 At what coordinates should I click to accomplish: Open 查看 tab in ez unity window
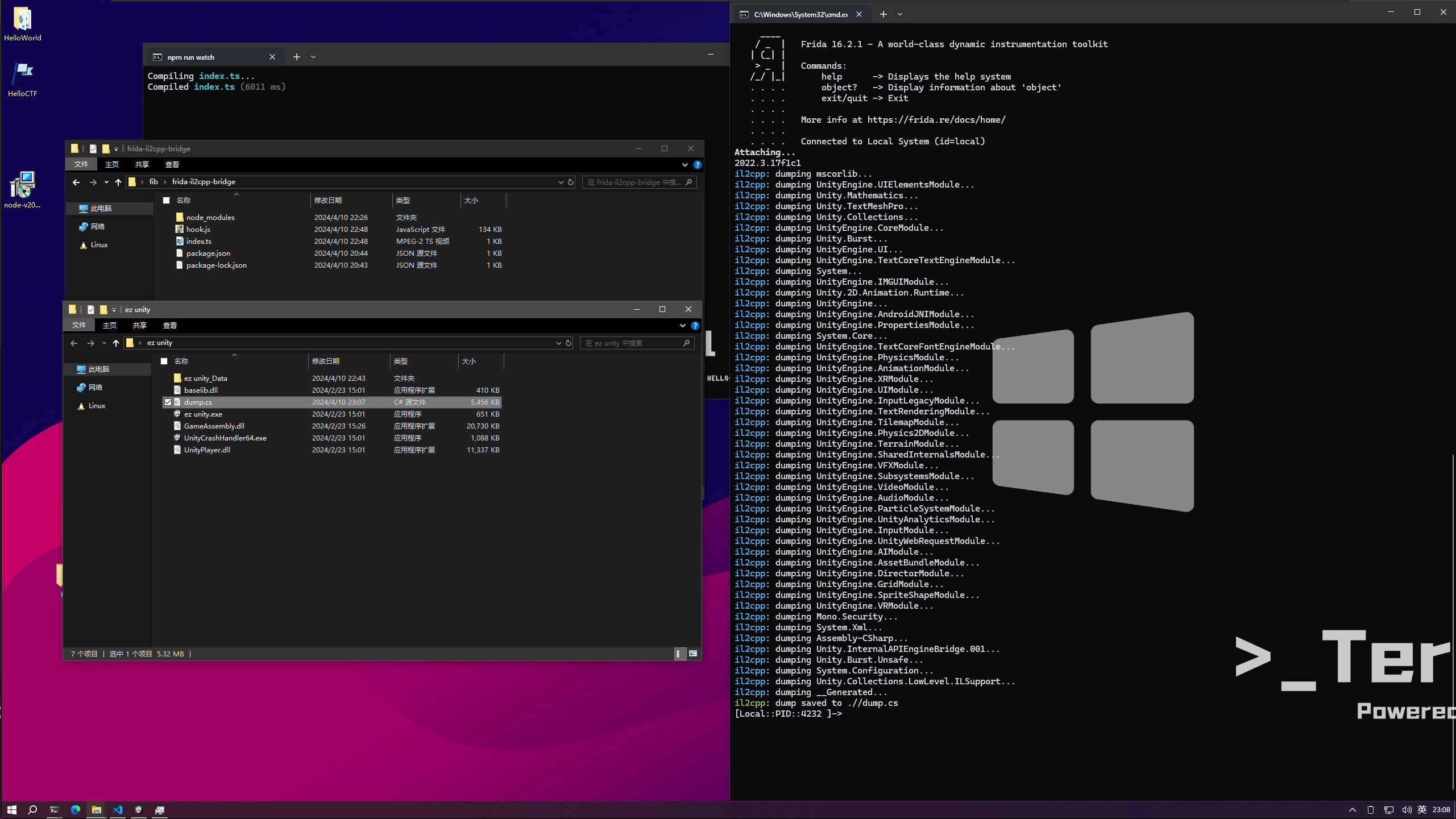pyautogui.click(x=170, y=326)
